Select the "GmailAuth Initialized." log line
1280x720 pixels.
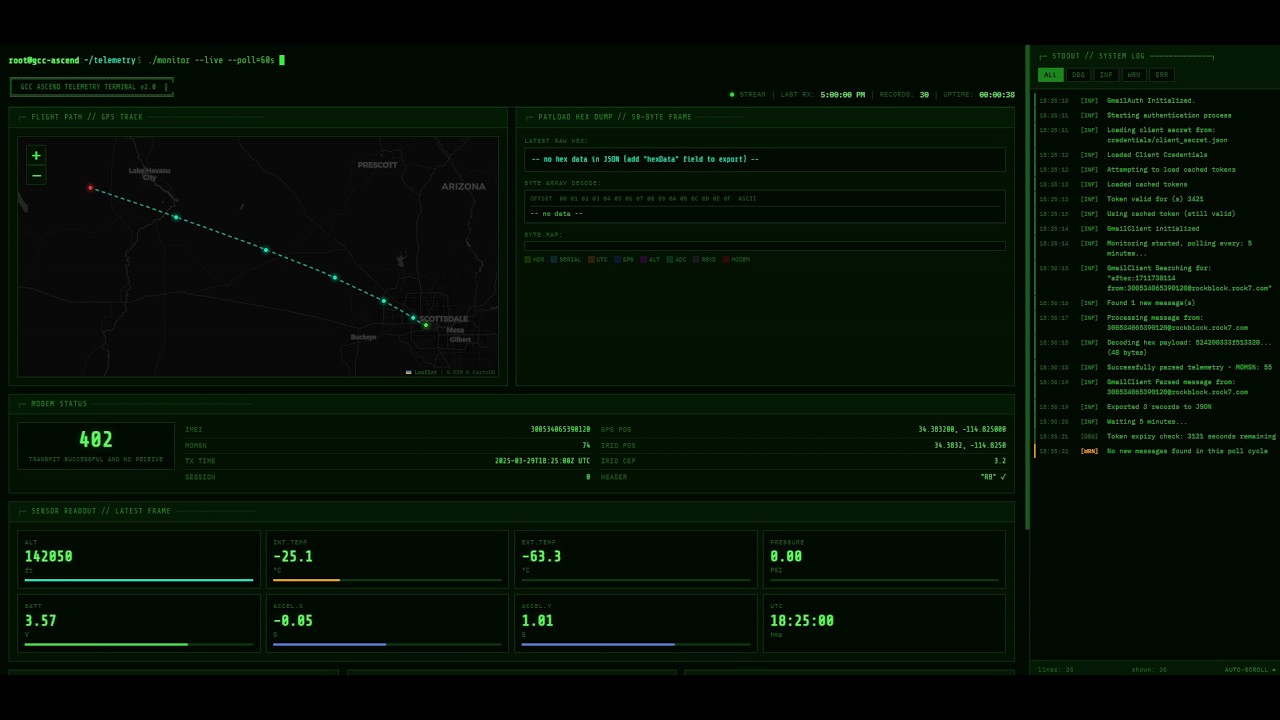(x=1156, y=100)
